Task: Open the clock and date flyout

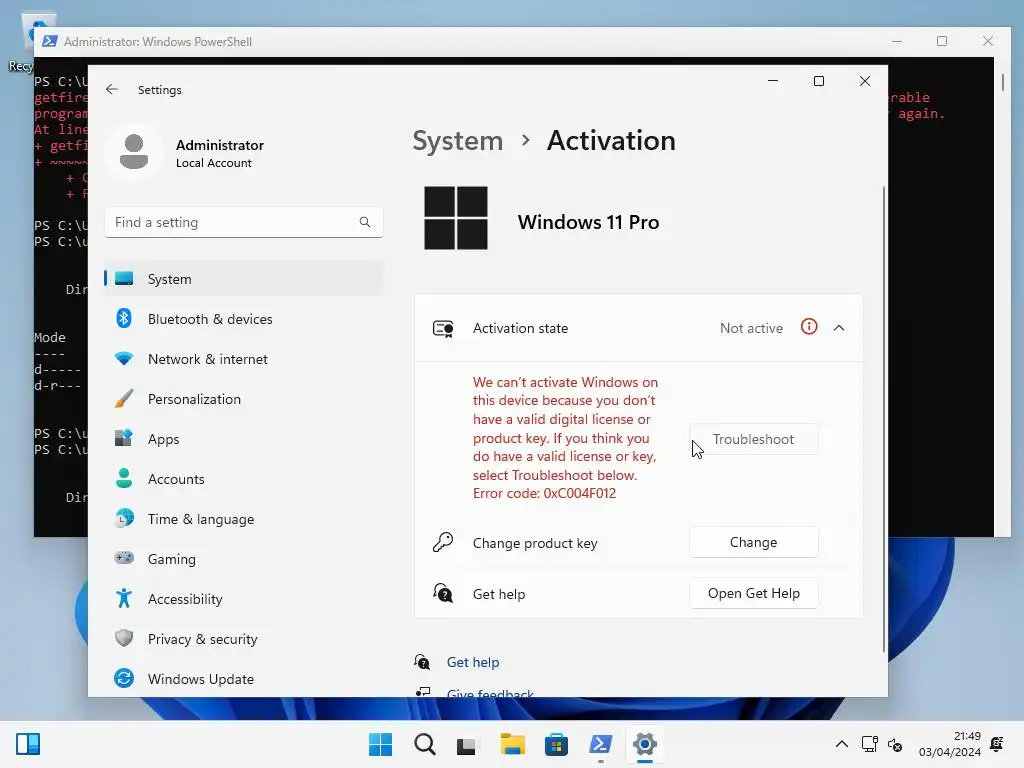Action: tap(950, 744)
